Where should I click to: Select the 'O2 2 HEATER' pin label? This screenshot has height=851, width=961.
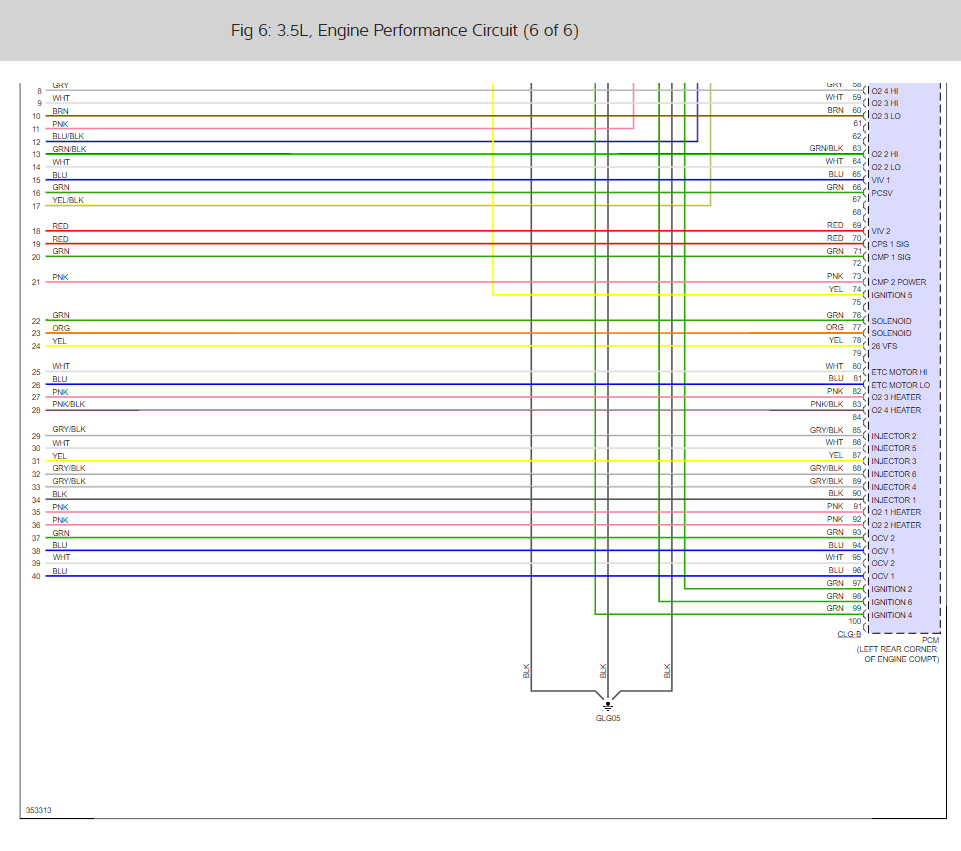[x=896, y=525]
